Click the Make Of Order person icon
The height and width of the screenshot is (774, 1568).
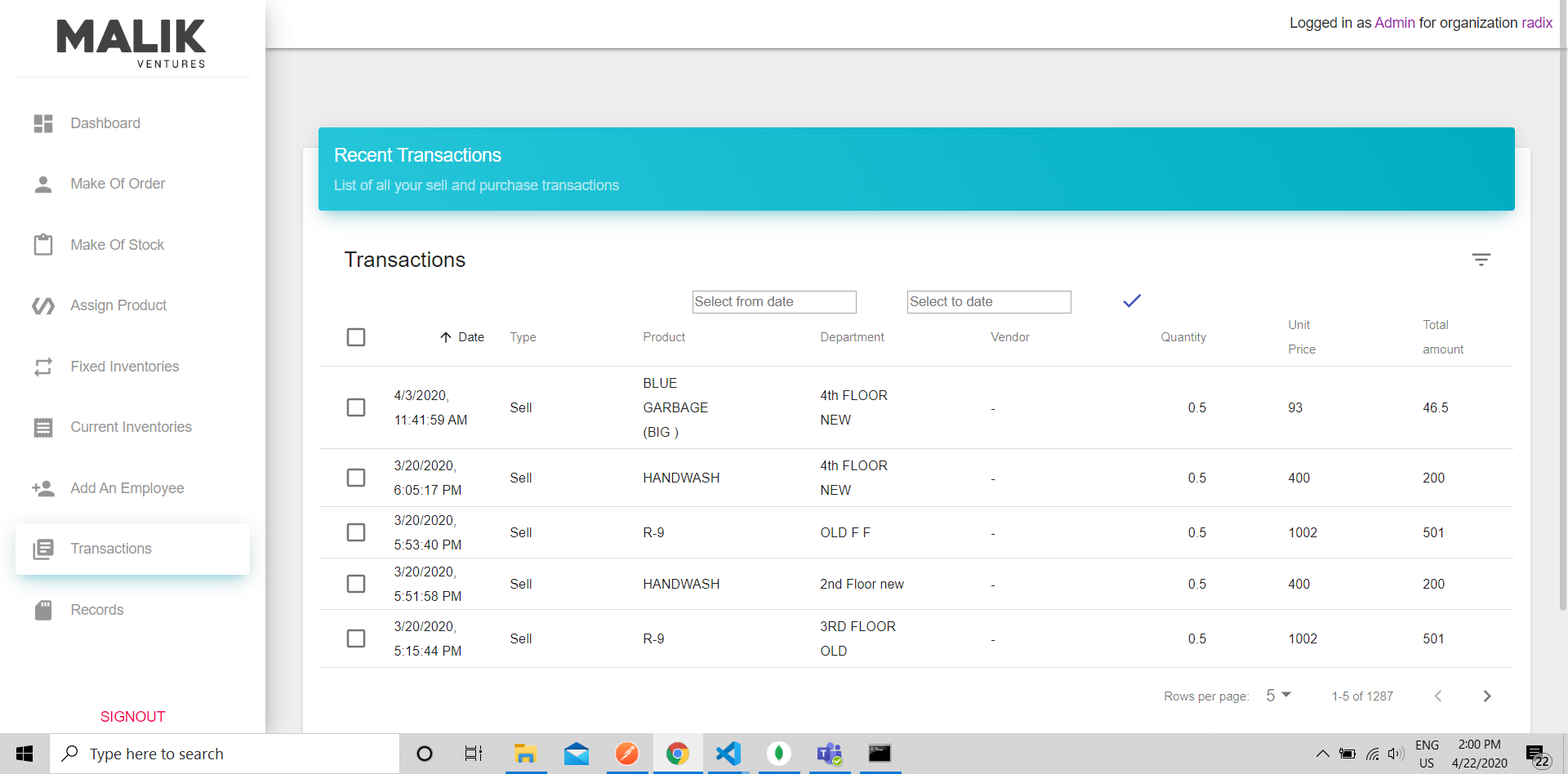43,185
